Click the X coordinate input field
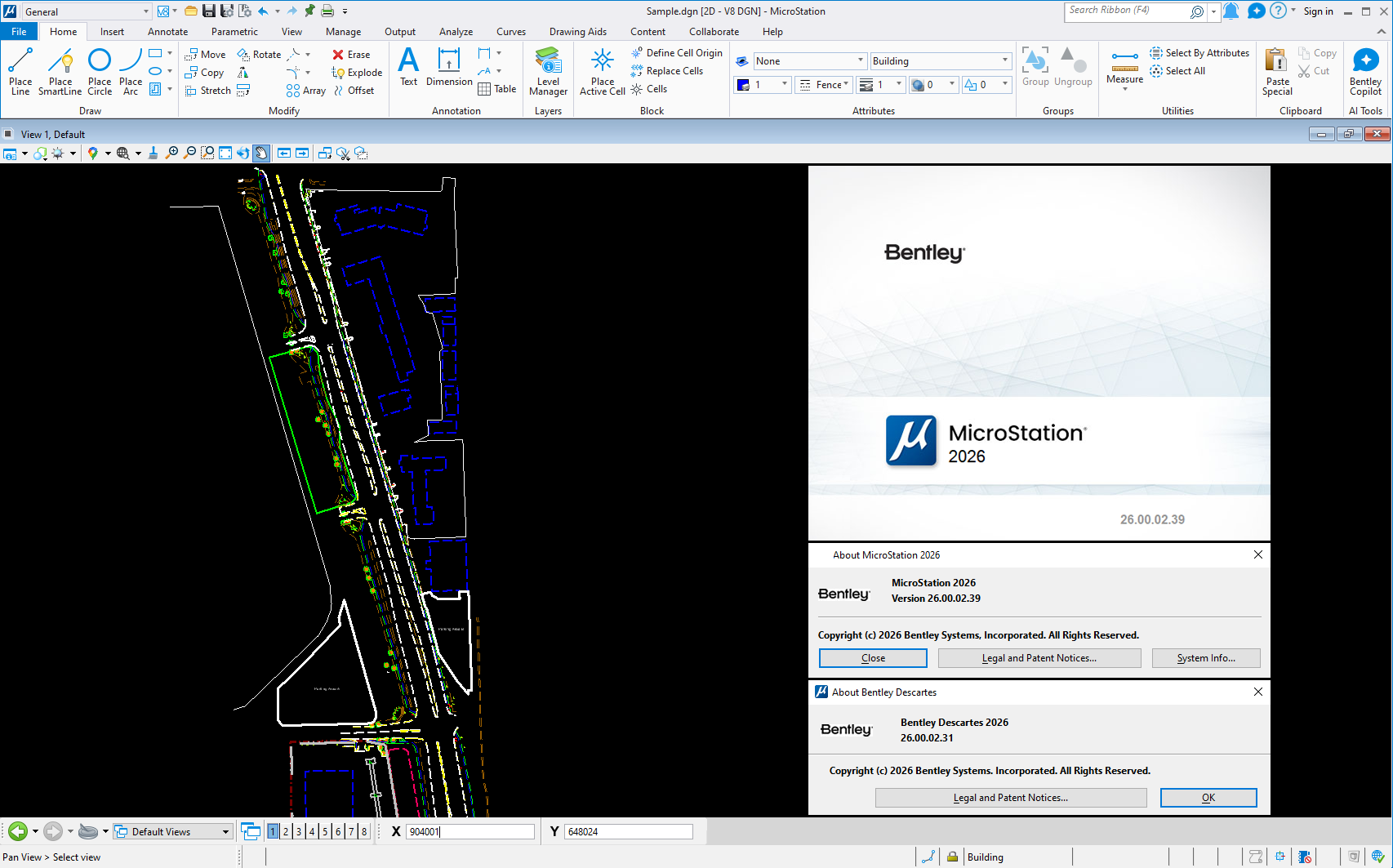This screenshot has width=1393, height=868. click(470, 831)
